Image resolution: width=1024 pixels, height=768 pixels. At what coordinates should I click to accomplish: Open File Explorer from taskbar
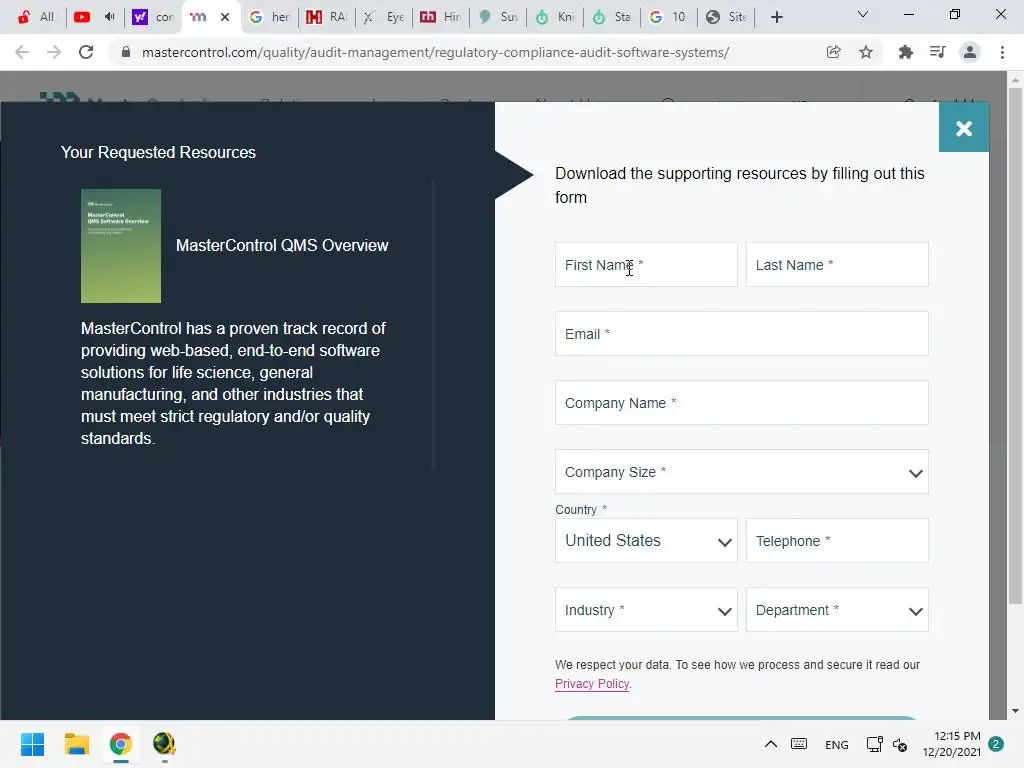pos(76,744)
